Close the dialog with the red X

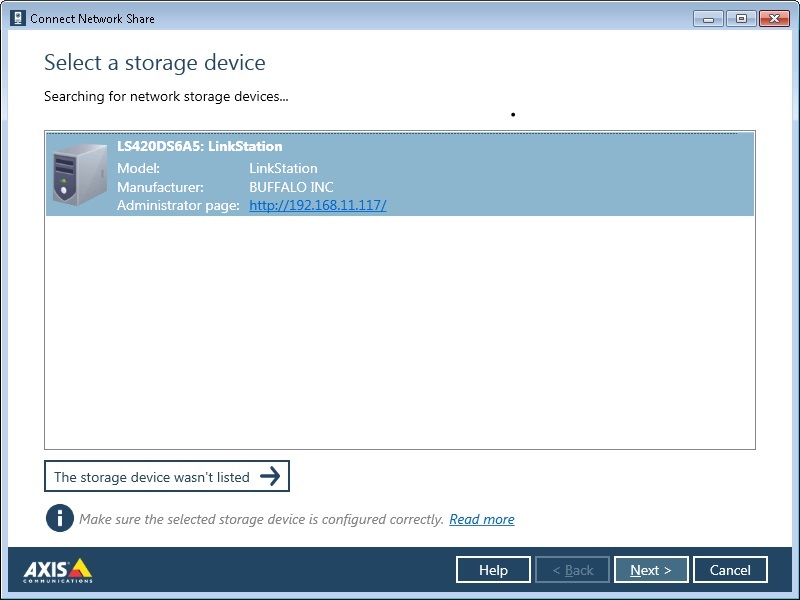(x=774, y=18)
